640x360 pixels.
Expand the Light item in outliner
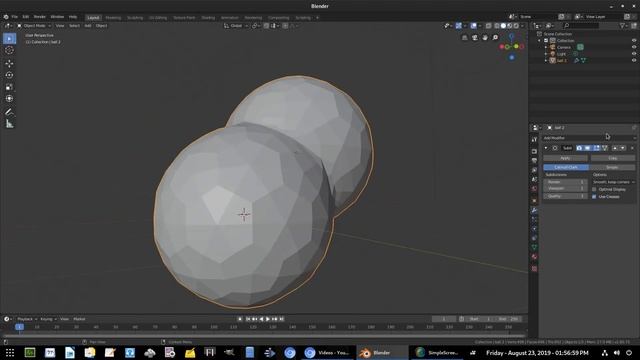(x=546, y=53)
